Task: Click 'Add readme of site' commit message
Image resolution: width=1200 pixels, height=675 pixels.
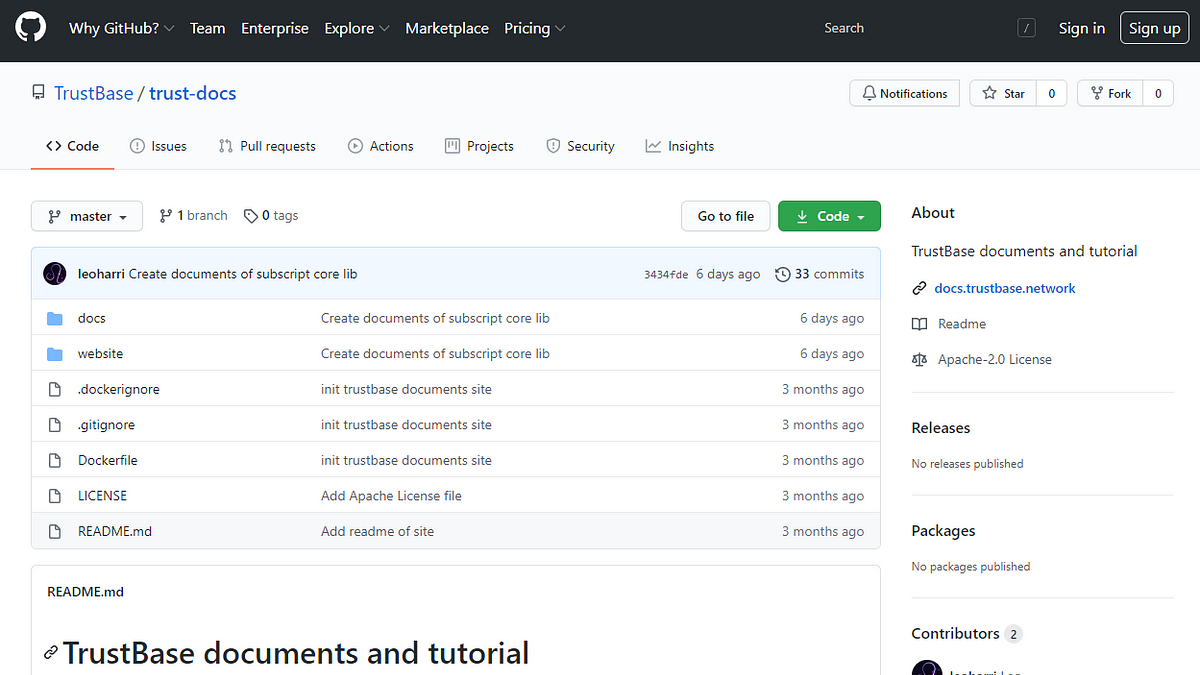Action: pos(377,531)
